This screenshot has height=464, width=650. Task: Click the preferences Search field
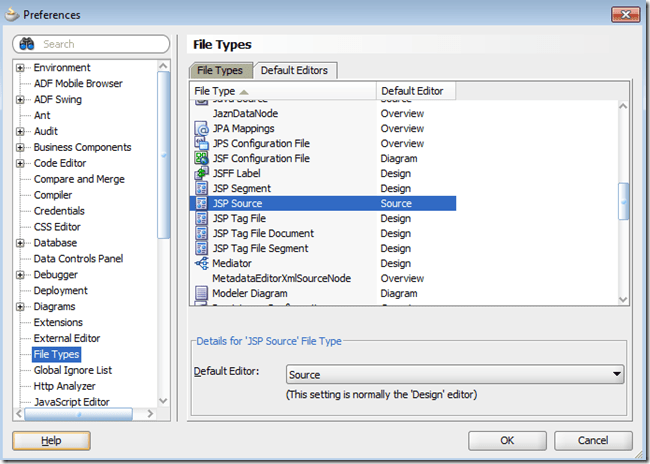[100, 44]
